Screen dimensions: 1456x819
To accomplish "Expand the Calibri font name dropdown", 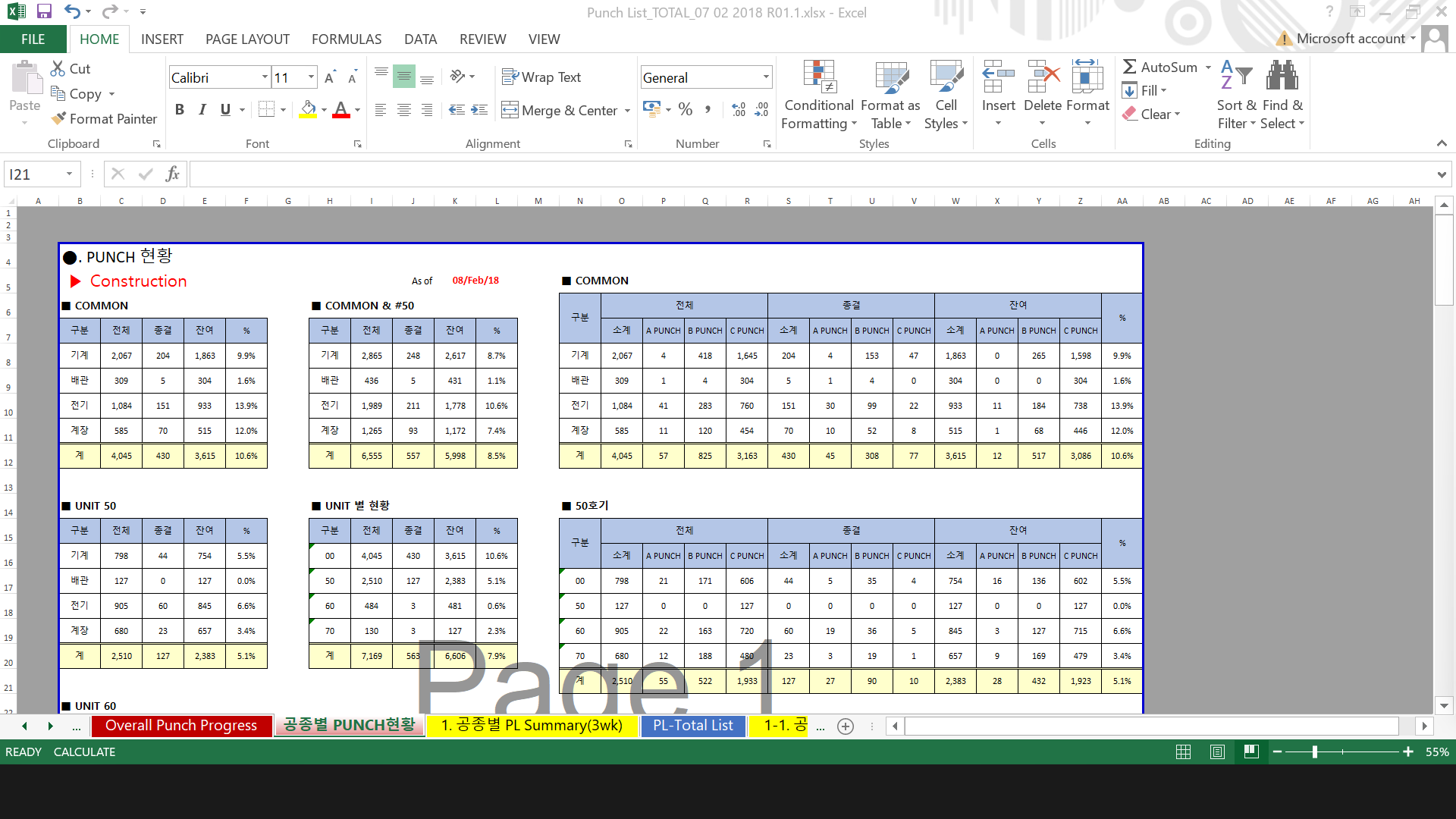I will pyautogui.click(x=265, y=77).
